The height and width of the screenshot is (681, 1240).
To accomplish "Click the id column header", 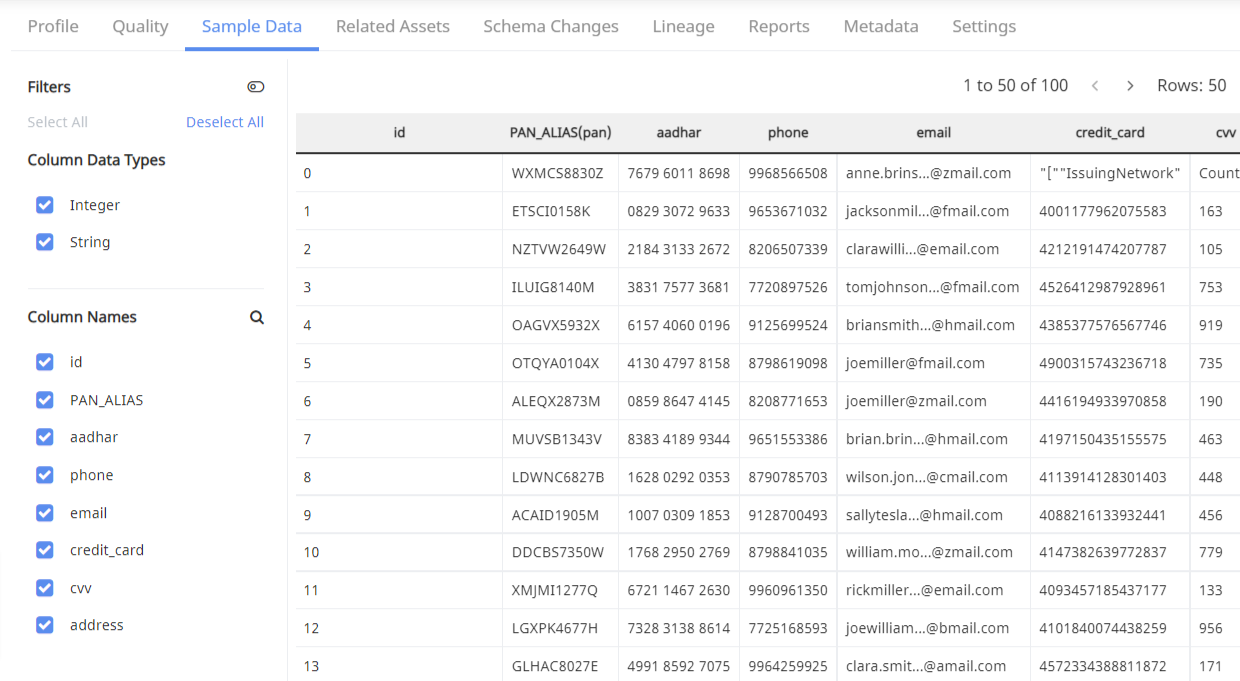I will click(399, 132).
